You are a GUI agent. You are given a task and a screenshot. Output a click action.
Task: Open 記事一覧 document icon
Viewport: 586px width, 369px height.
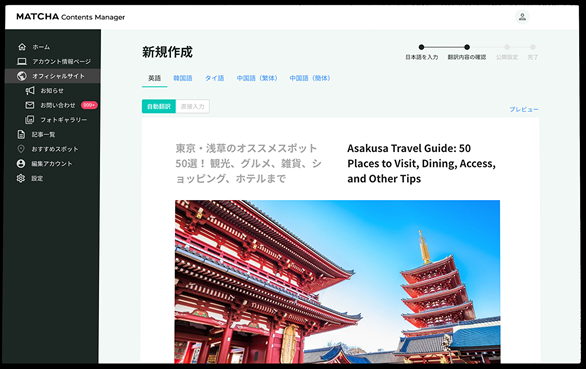coord(21,134)
